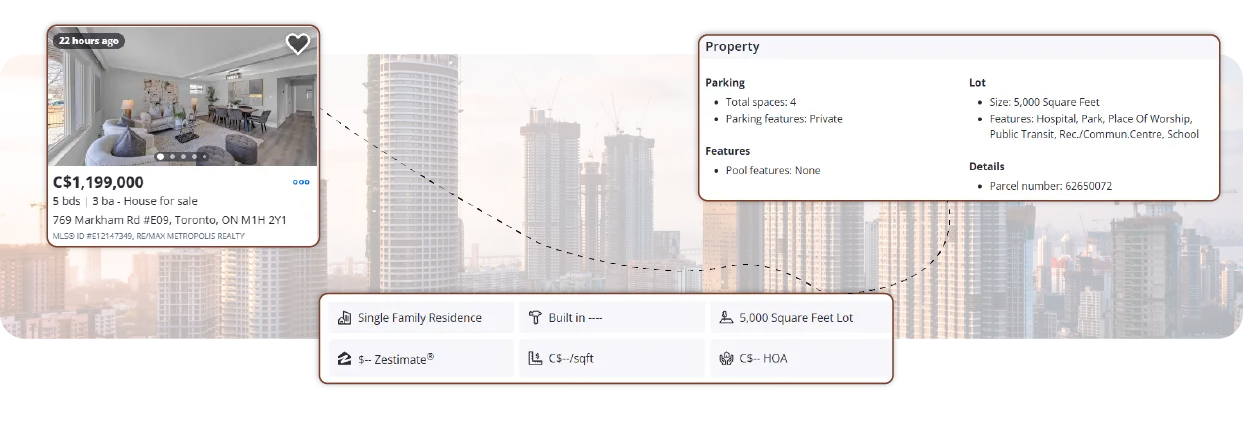Click the 22 hours ago badge
Viewport: 1244px width, 439px height.
click(x=88, y=41)
